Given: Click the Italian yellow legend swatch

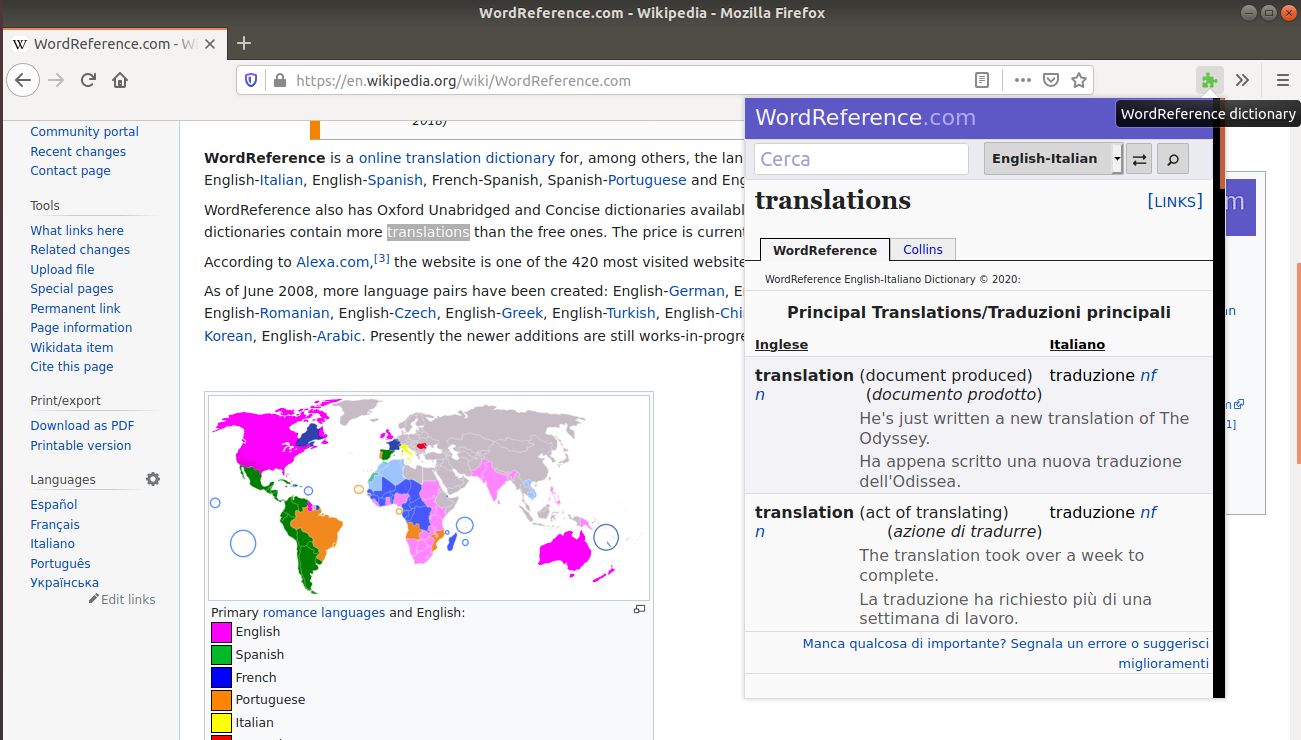Looking at the screenshot, I should click(221, 723).
